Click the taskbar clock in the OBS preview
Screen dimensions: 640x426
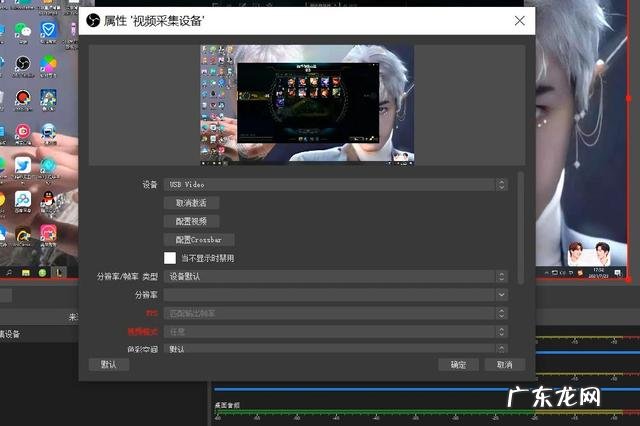pyautogui.click(x=598, y=273)
